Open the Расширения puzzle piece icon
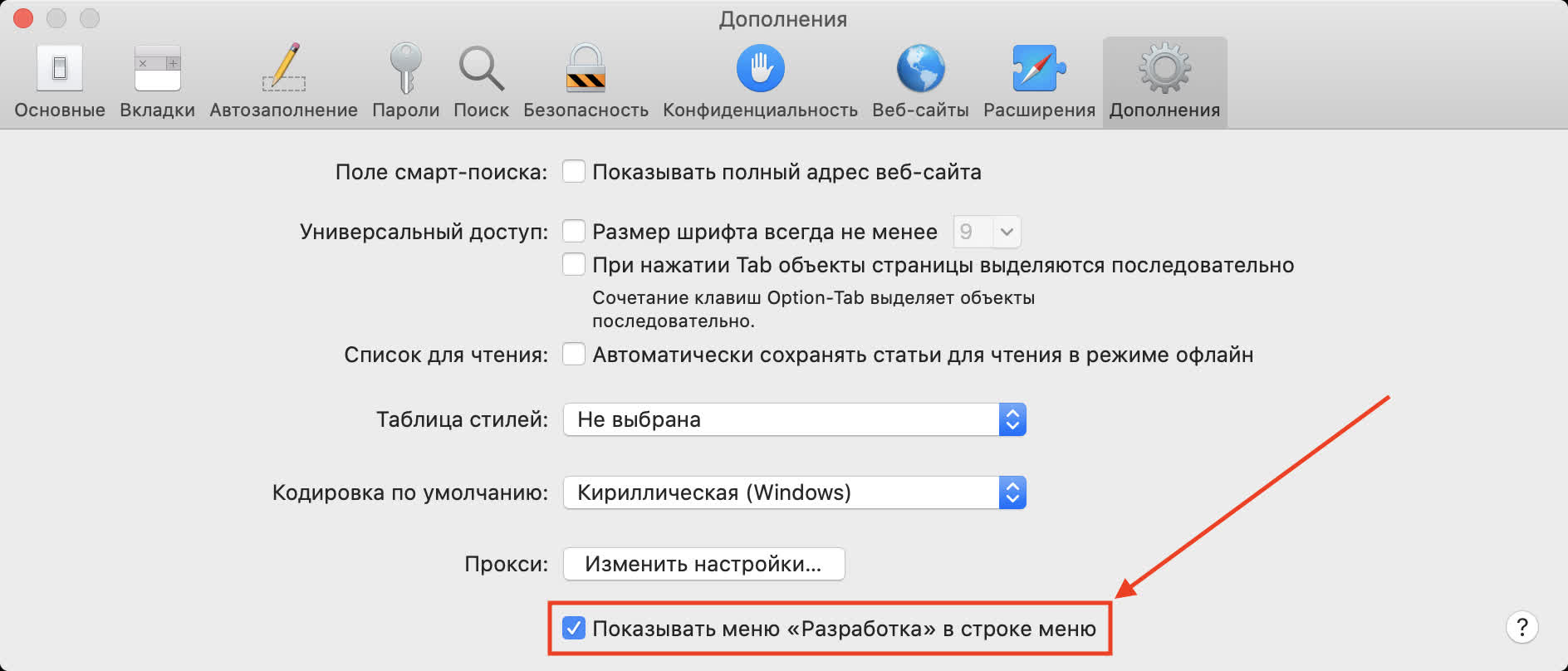 (1039, 68)
